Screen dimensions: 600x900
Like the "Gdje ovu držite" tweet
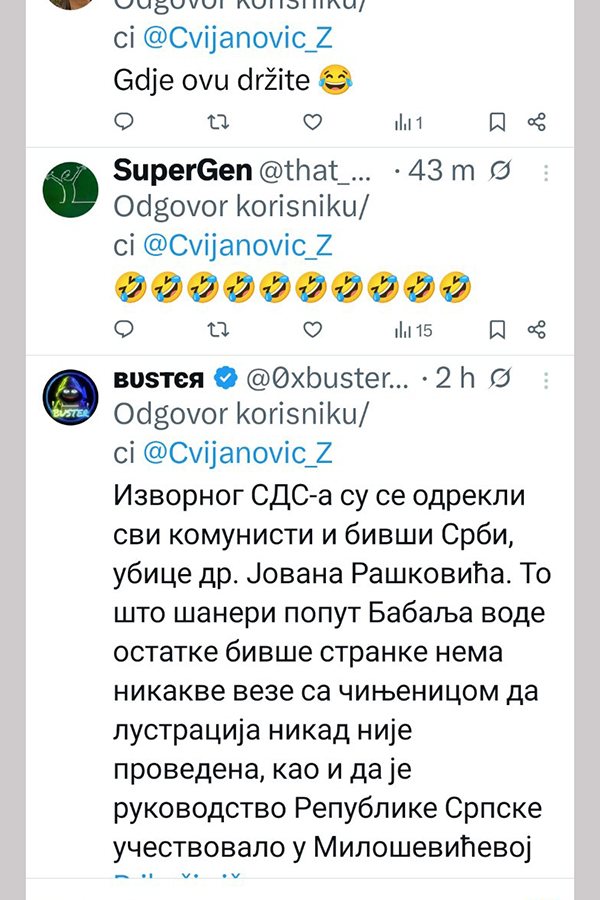tap(312, 122)
